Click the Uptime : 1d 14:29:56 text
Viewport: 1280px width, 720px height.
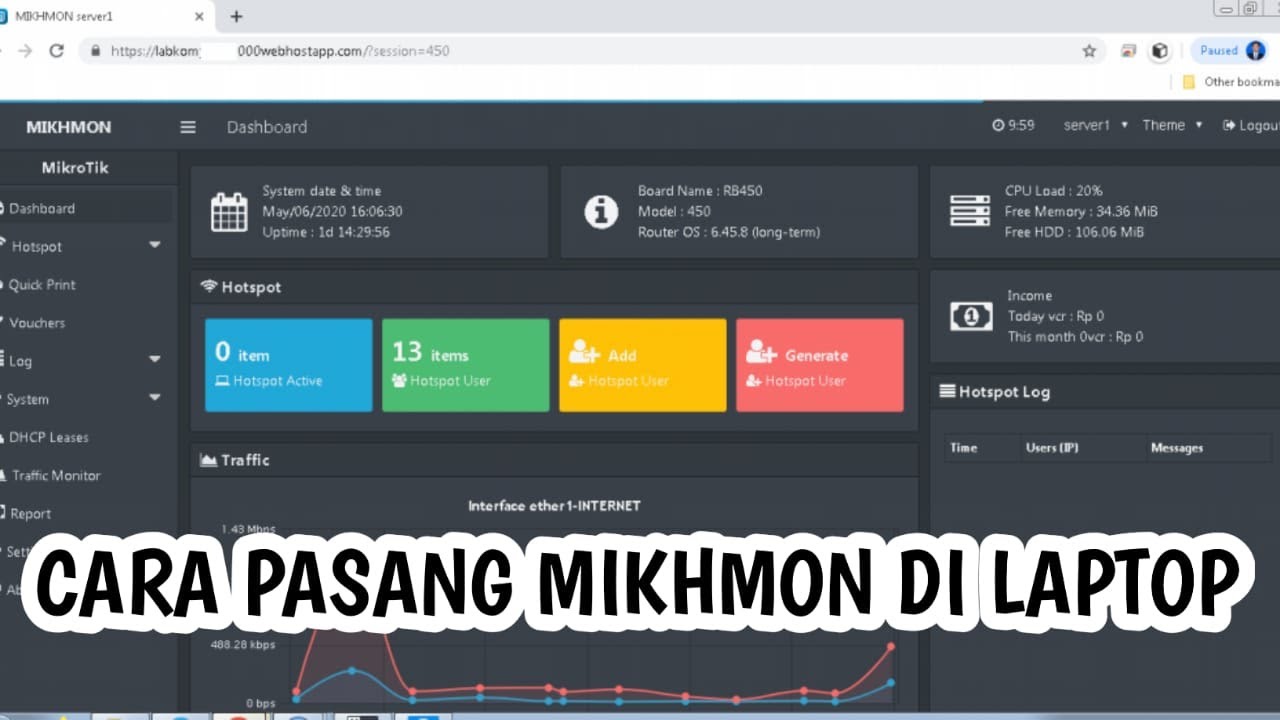point(326,232)
